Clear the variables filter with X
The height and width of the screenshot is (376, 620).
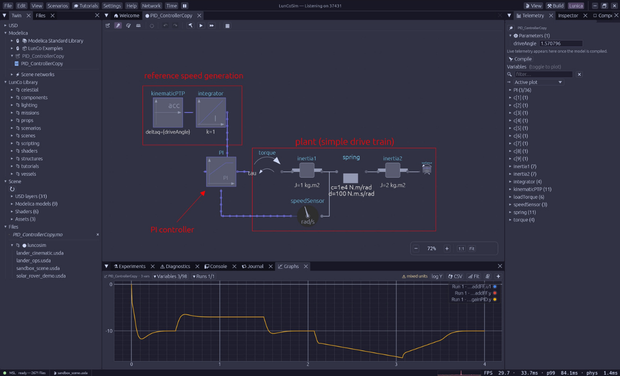(x=579, y=74)
